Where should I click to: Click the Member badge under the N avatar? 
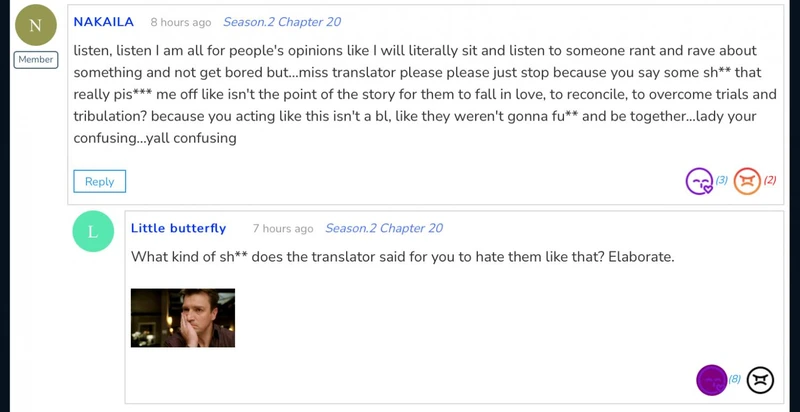tap(36, 60)
